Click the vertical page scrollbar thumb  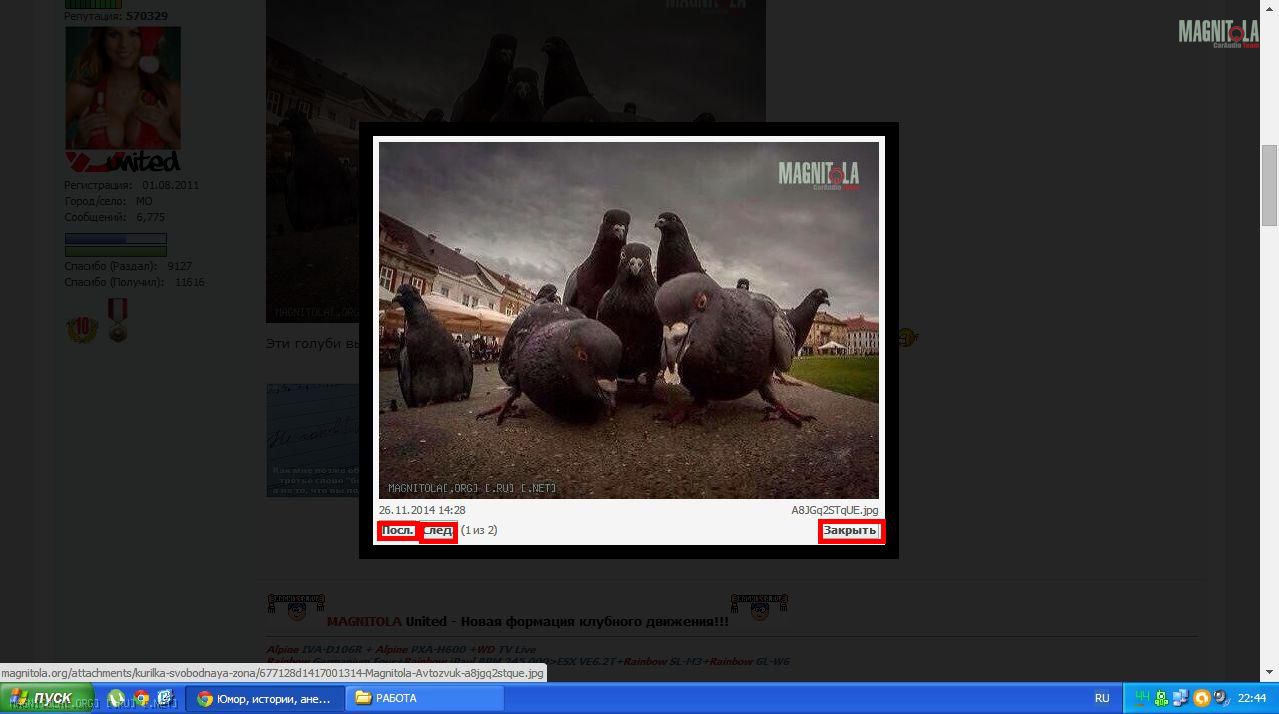[1269, 185]
